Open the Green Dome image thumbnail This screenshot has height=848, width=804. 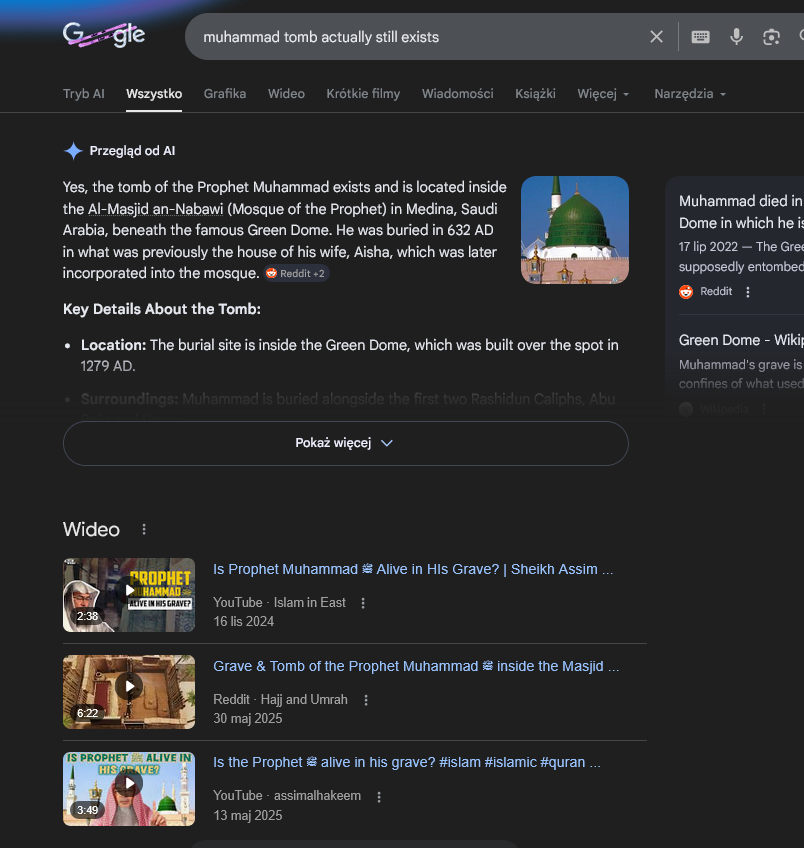tap(575, 230)
